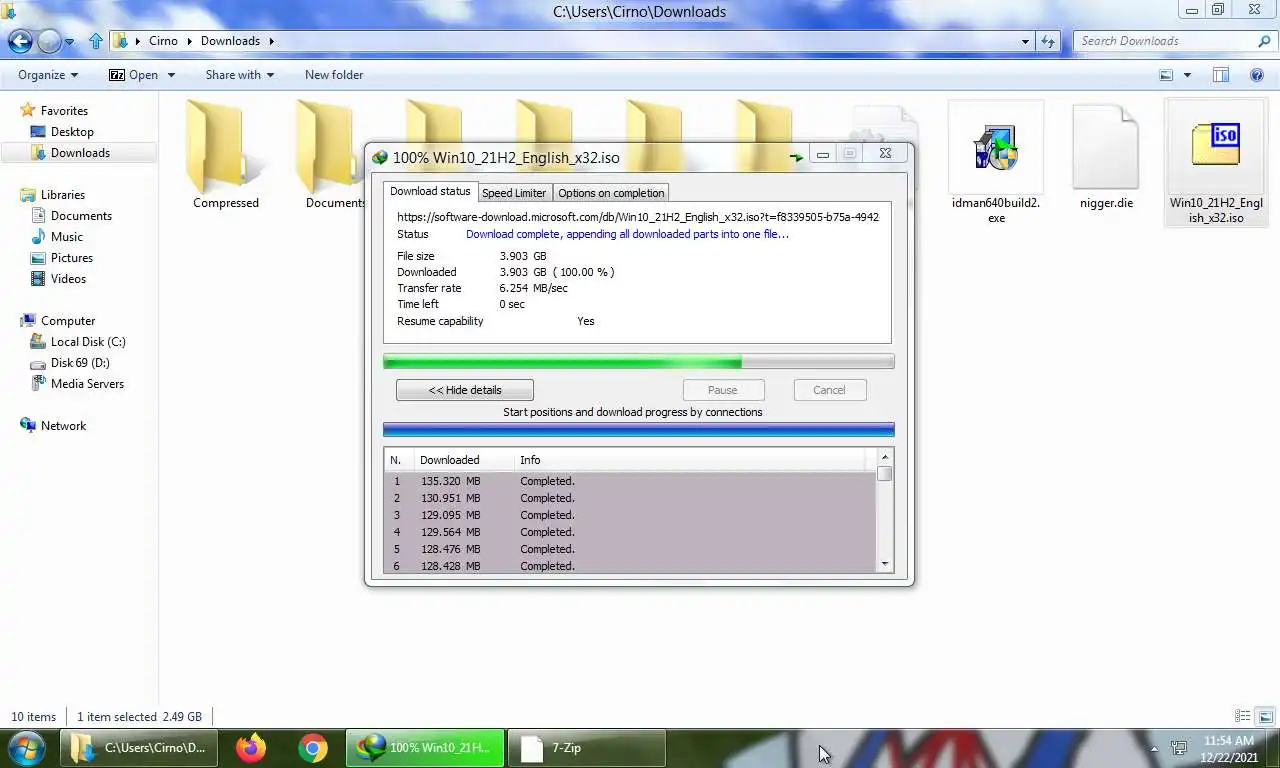
Task: Open the Organize dropdown menu
Action: [48, 75]
